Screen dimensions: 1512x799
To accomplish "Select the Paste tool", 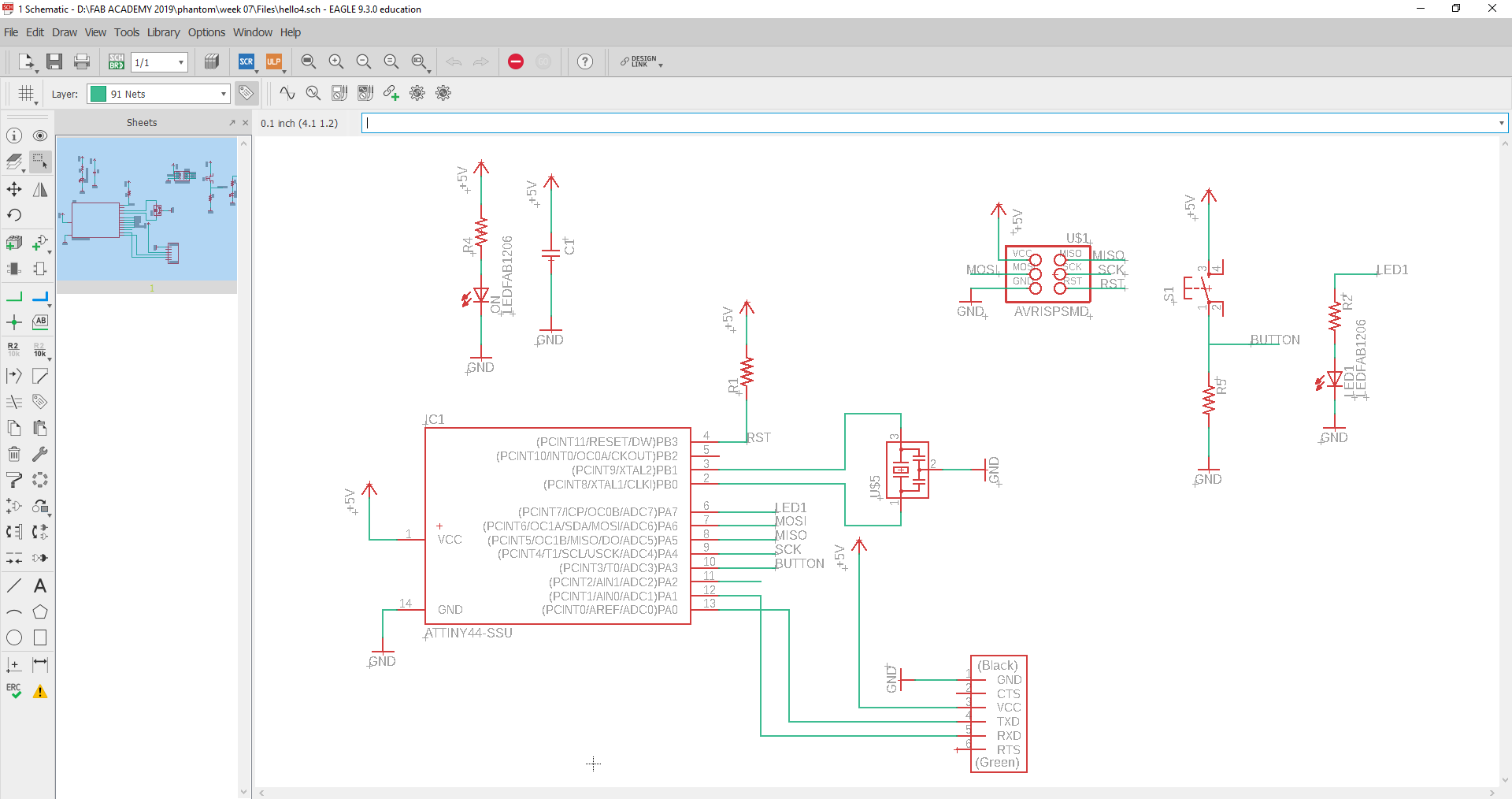I will click(x=40, y=428).
